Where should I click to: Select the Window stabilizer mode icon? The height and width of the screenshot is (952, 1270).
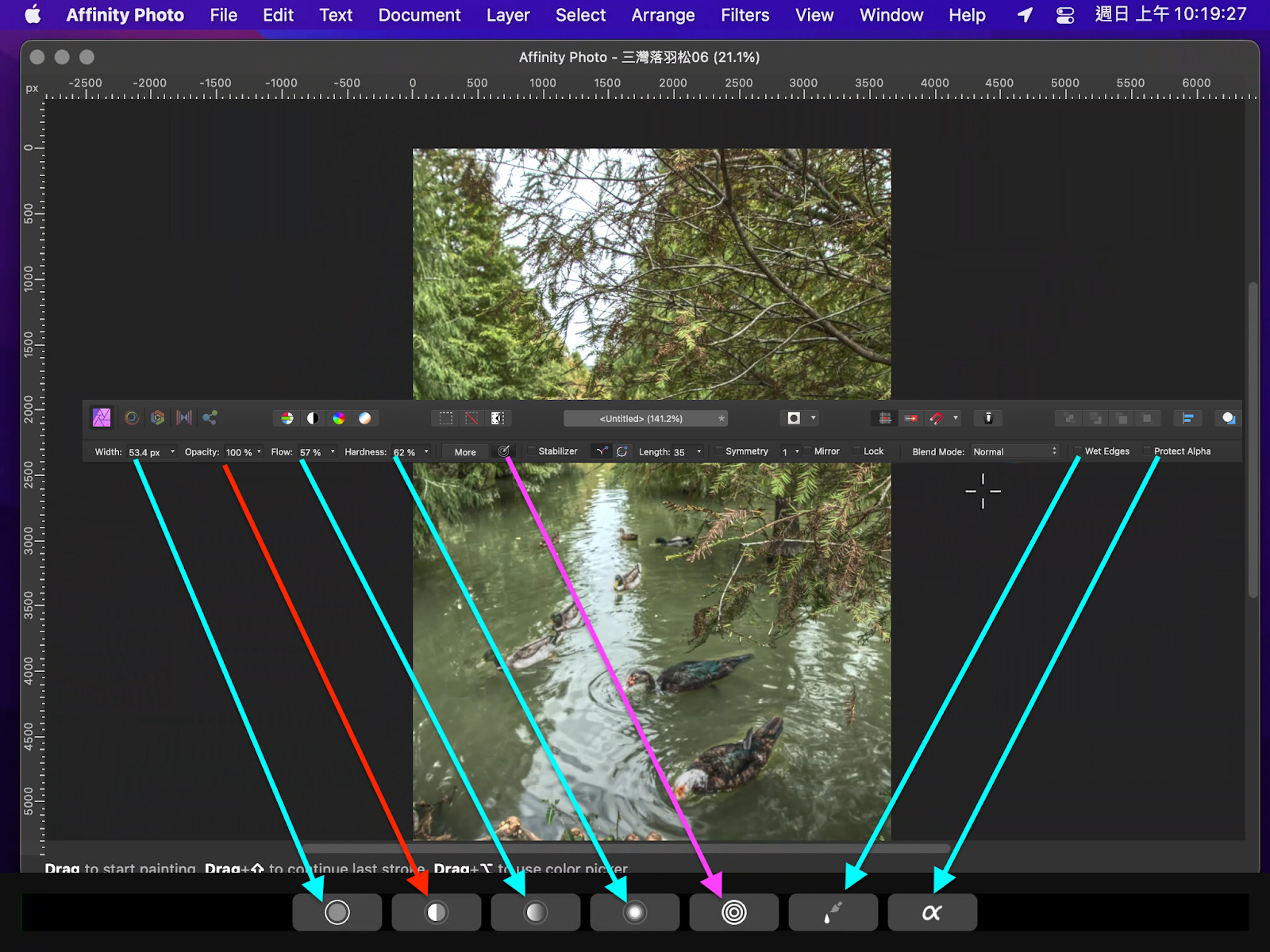[x=622, y=451]
